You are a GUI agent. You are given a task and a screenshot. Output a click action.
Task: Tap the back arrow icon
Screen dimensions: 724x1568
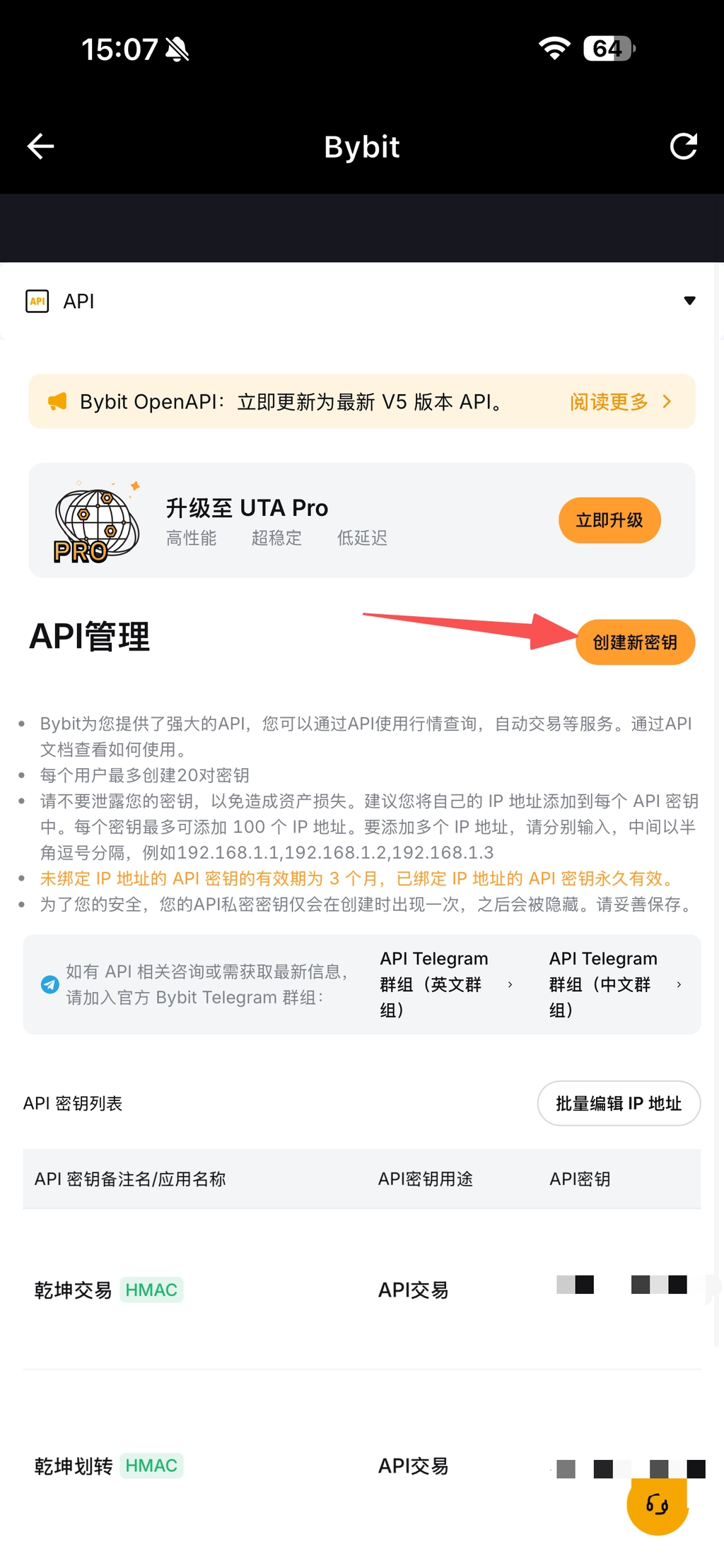[40, 146]
